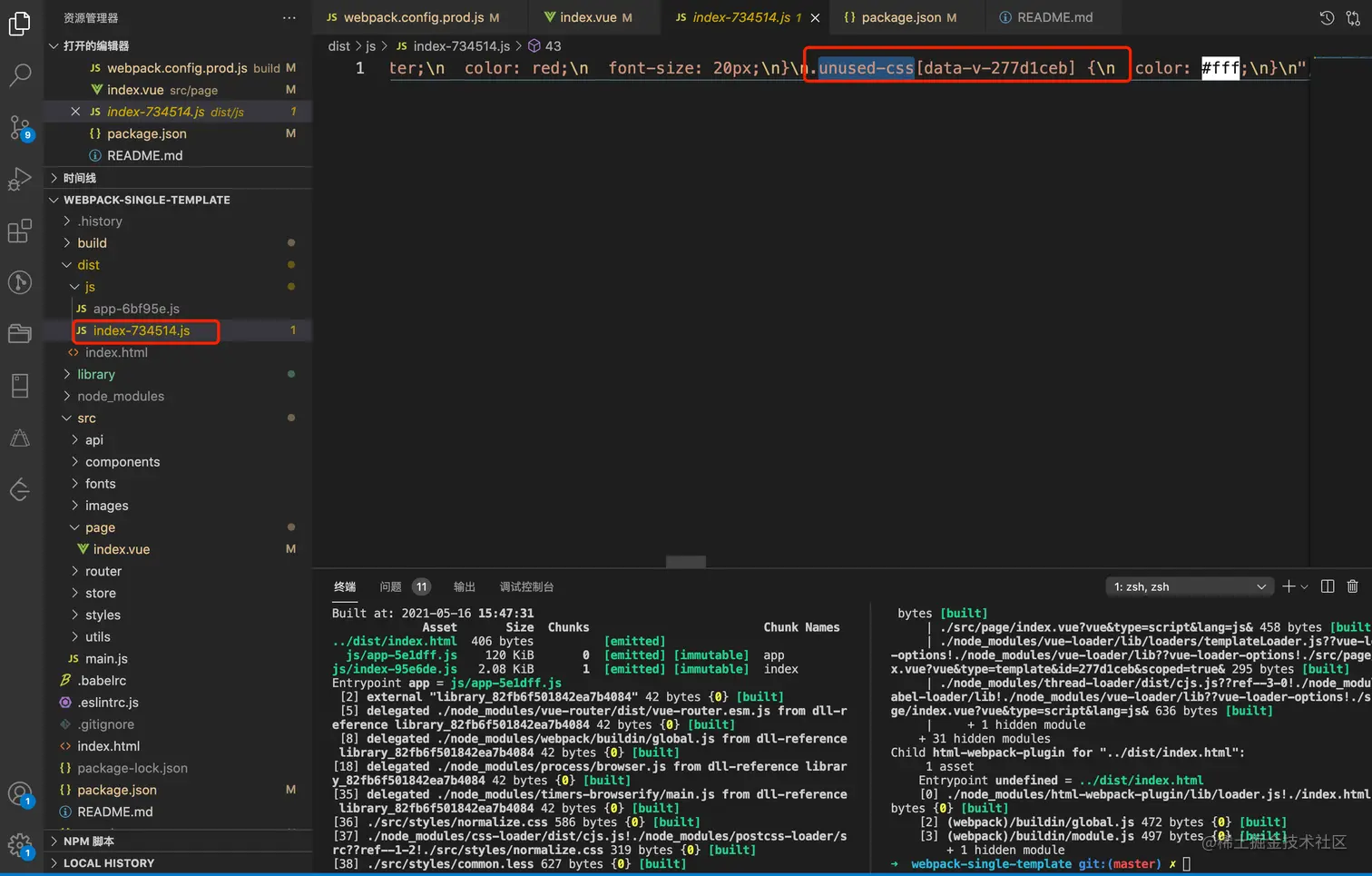This screenshot has height=876, width=1372.
Task: Open README.md in open editors list
Action: pyautogui.click(x=179, y=155)
